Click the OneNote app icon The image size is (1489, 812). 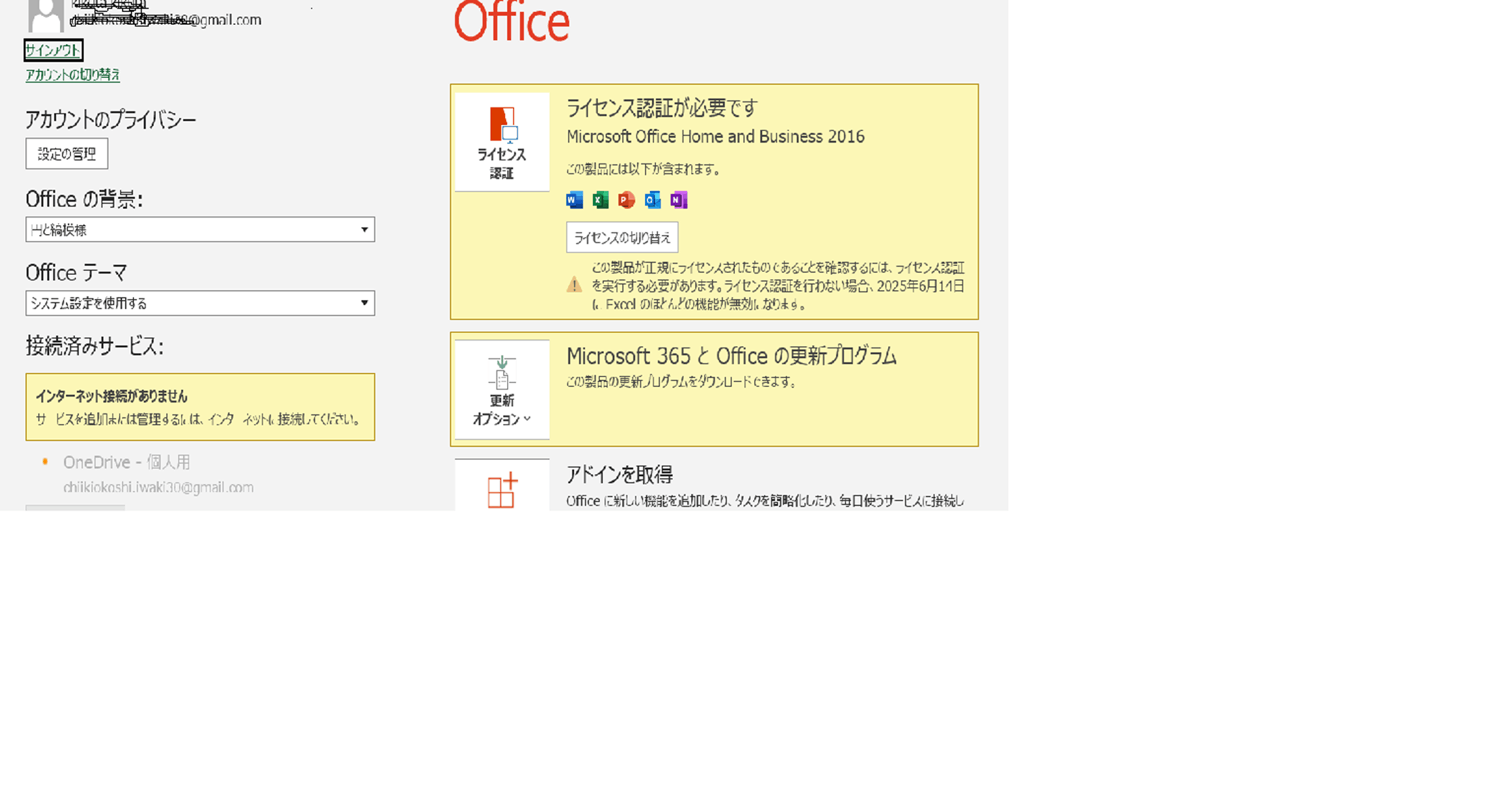679,200
